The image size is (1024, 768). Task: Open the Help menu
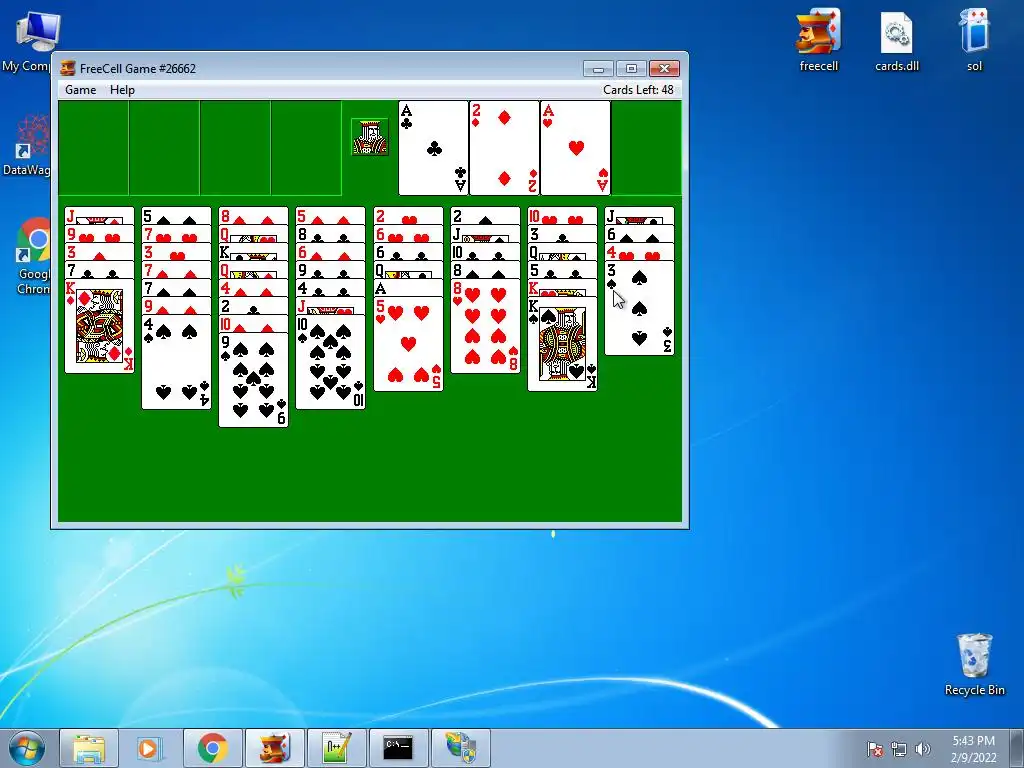(x=122, y=90)
